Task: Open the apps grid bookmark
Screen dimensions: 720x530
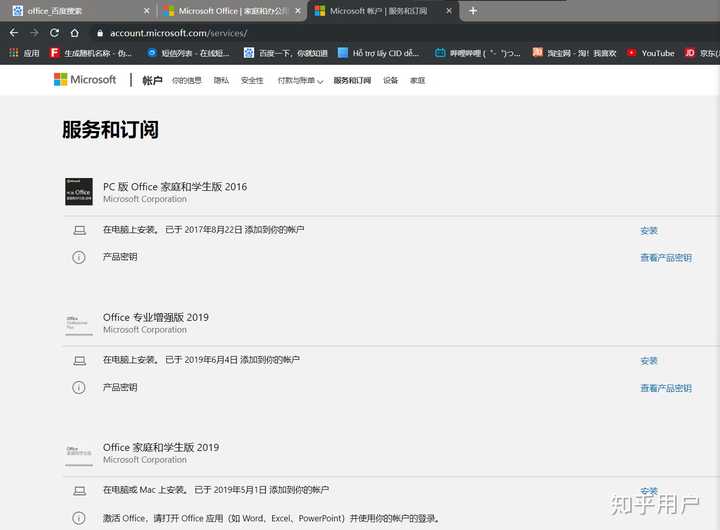Action: pyautogui.click(x=24, y=53)
